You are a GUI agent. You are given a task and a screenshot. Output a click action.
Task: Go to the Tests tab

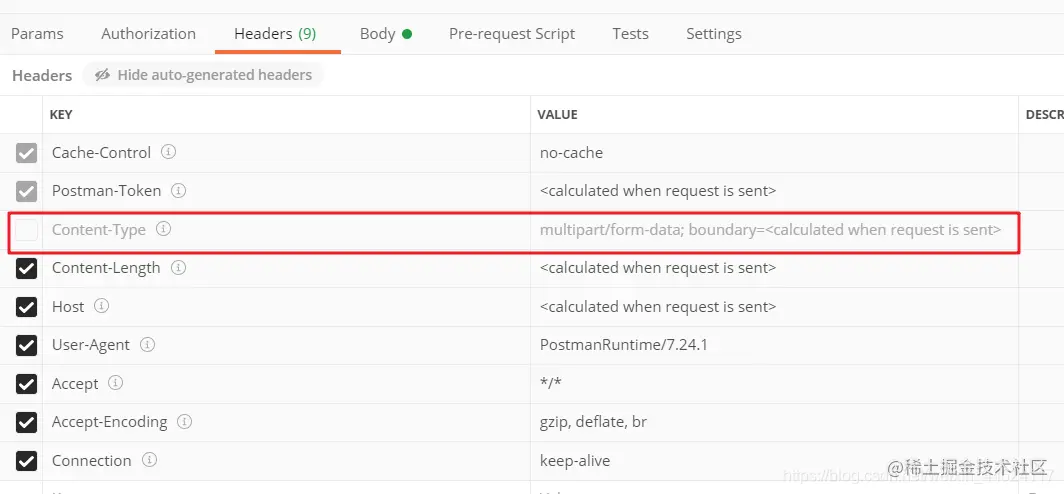[630, 34]
